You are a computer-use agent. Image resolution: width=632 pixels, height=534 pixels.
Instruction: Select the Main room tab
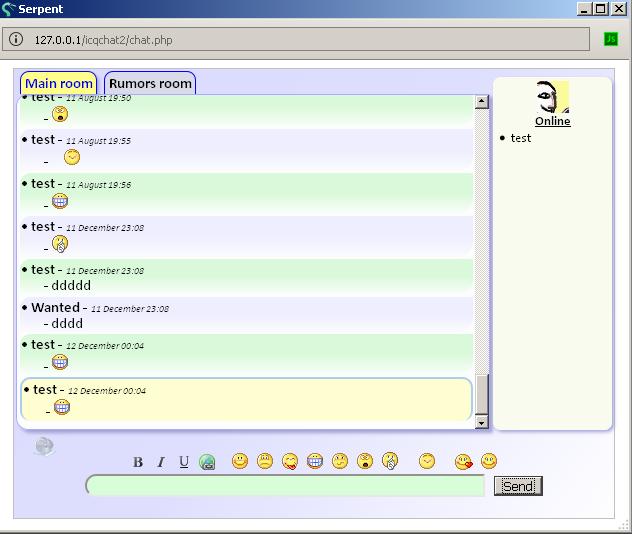click(59, 83)
